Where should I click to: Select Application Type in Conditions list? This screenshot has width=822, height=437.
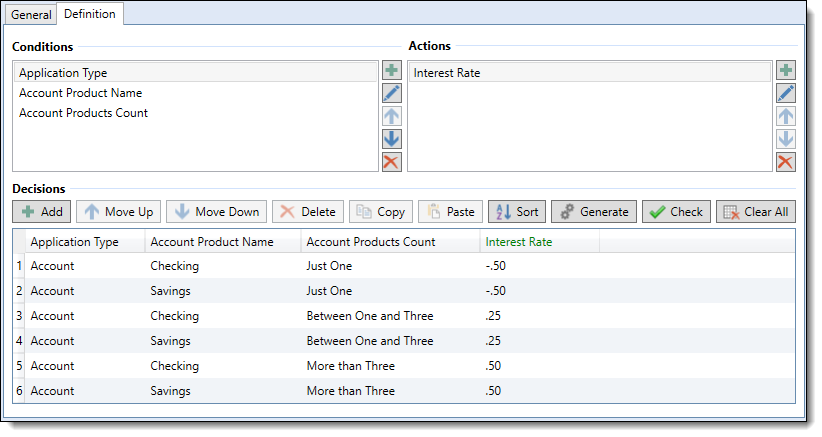pos(195,73)
